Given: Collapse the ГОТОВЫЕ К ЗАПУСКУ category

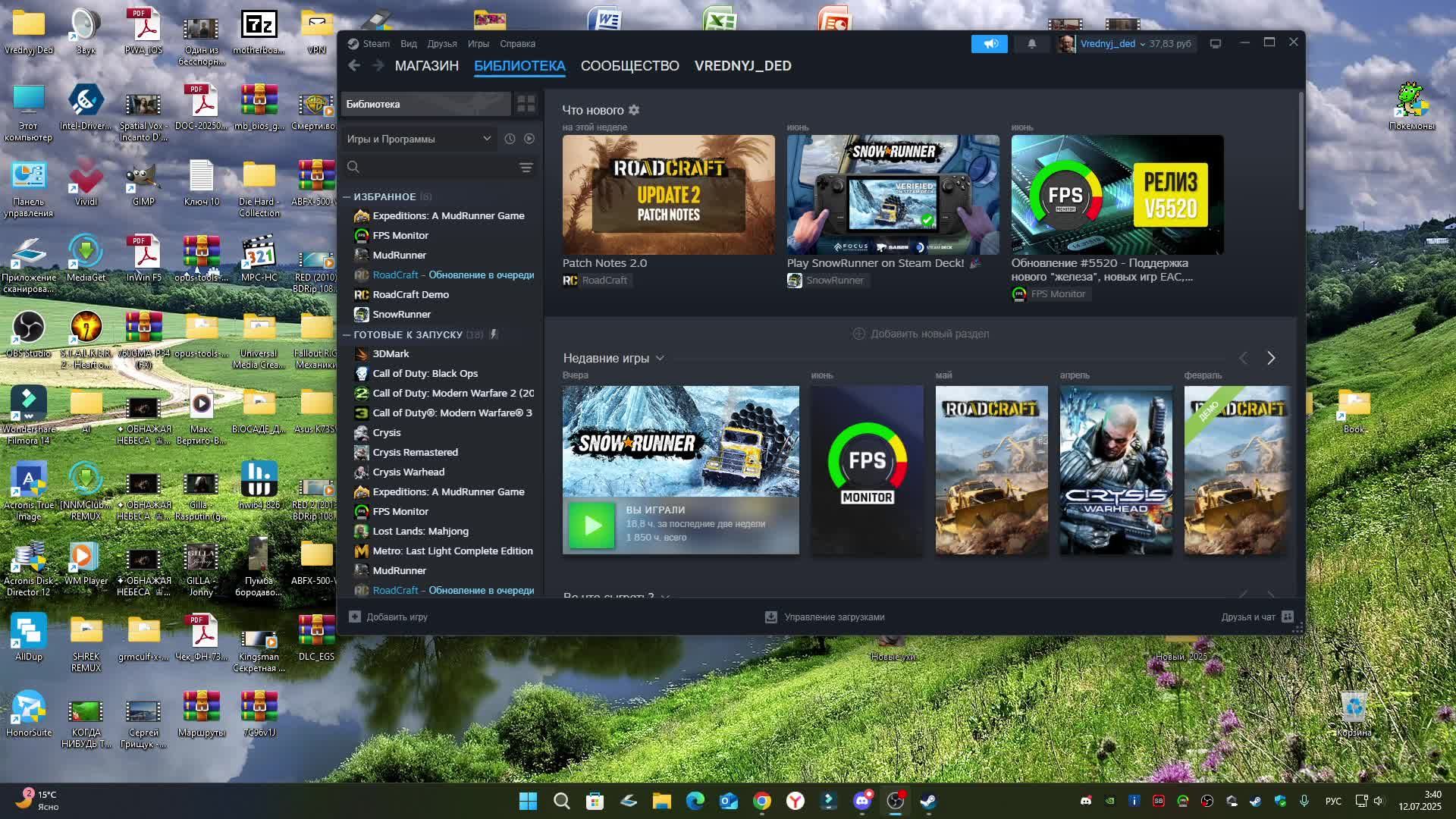Looking at the screenshot, I should [x=347, y=334].
